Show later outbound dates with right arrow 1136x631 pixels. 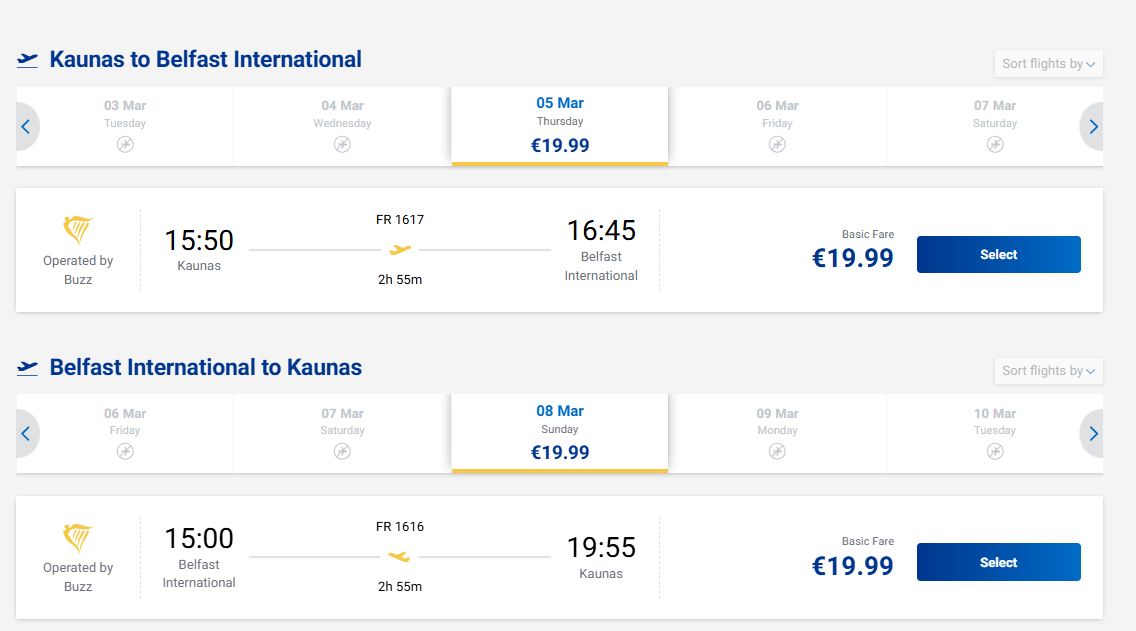[1093, 127]
